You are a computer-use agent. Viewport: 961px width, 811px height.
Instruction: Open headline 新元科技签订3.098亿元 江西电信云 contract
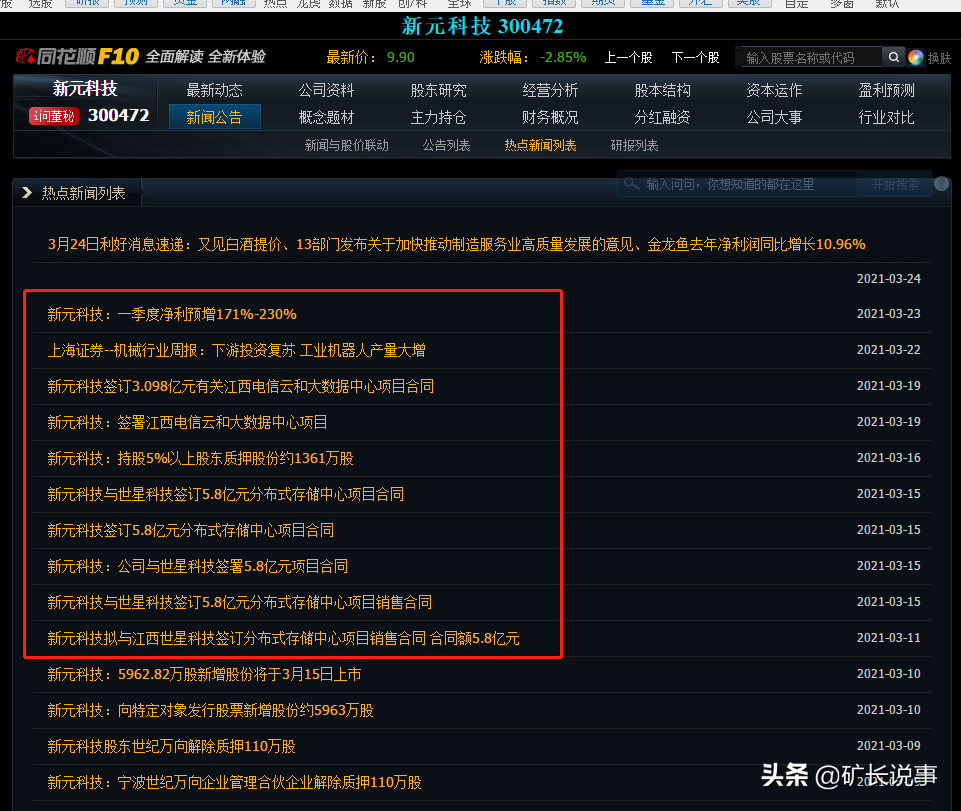click(240, 386)
